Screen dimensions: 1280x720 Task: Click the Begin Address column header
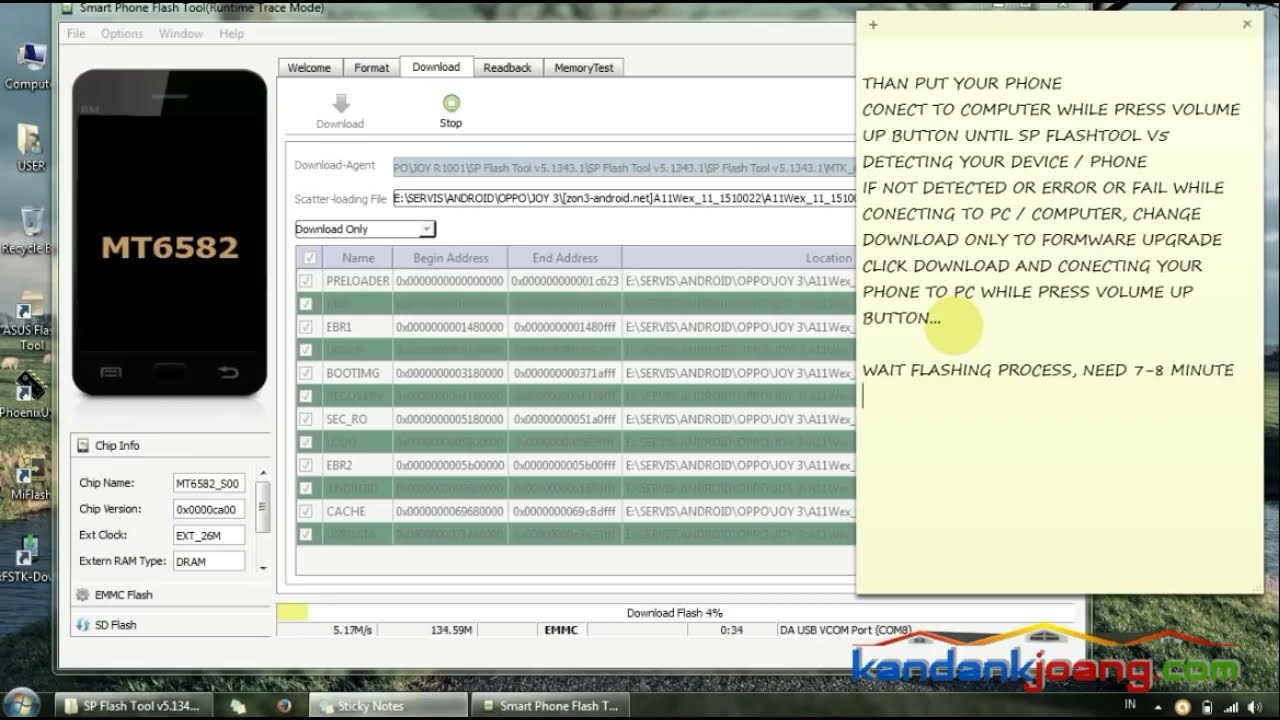pos(450,258)
